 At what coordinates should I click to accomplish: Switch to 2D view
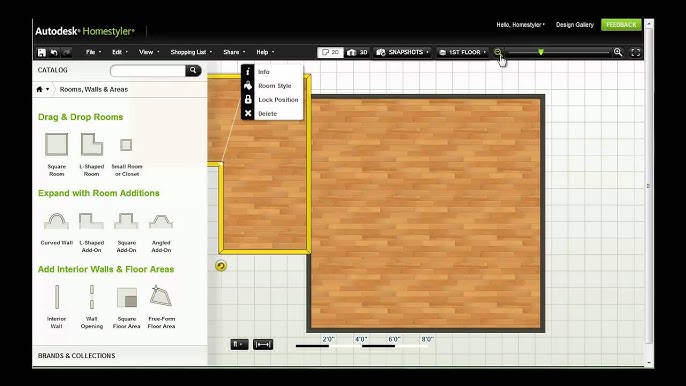(x=330, y=52)
